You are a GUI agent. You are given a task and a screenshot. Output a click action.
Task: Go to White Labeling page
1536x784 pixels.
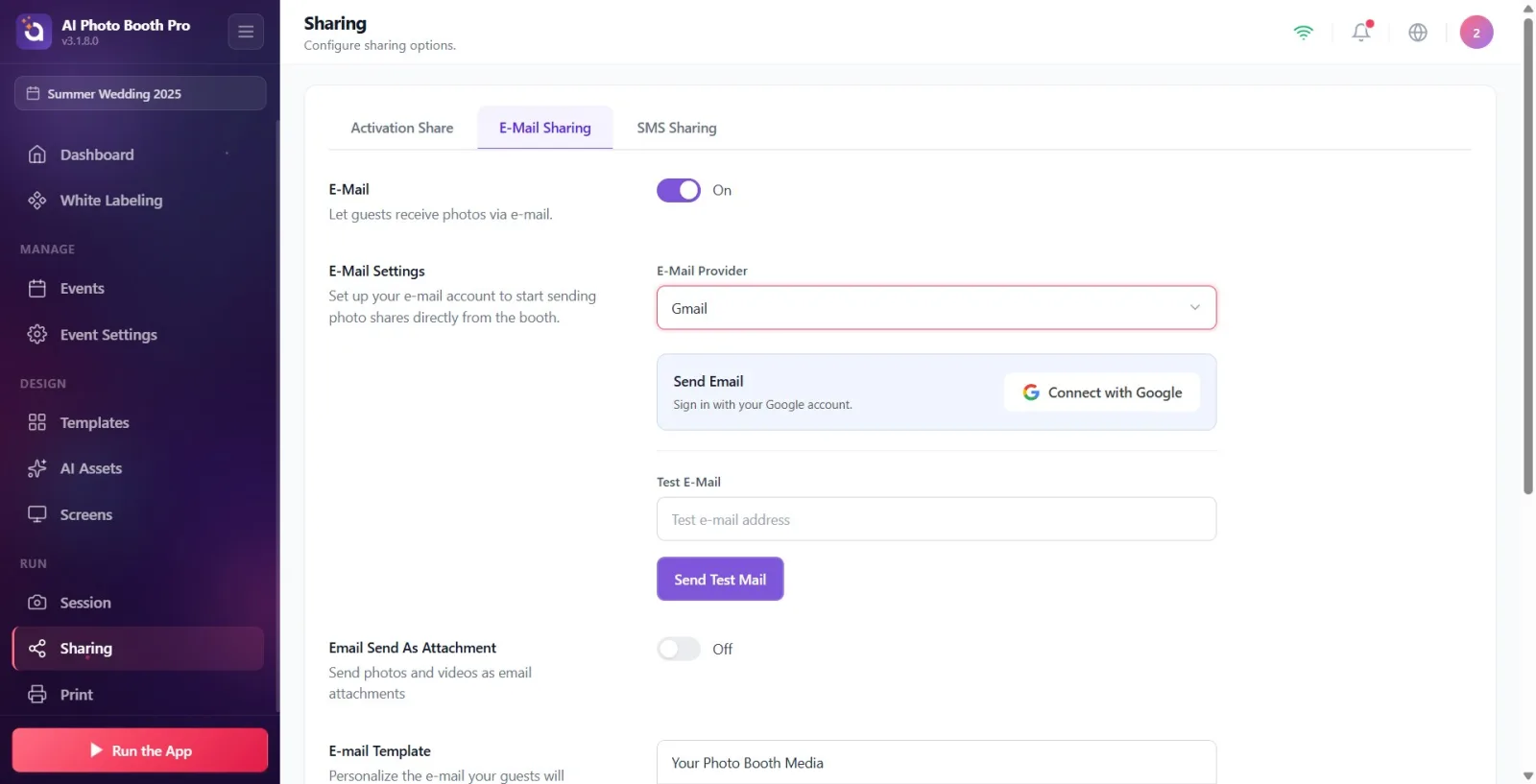138,201
